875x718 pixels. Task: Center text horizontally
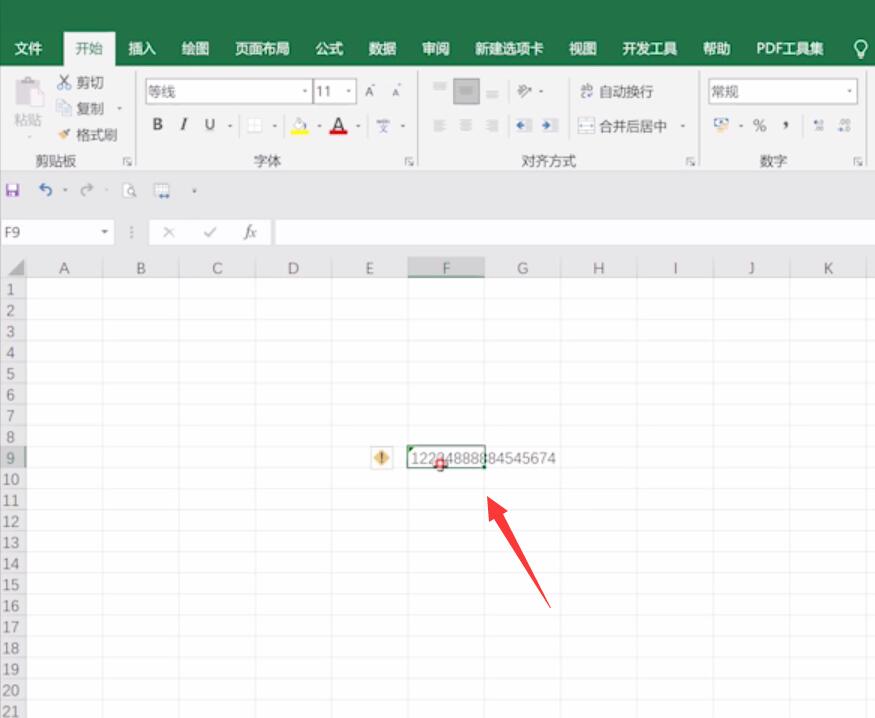(x=466, y=126)
